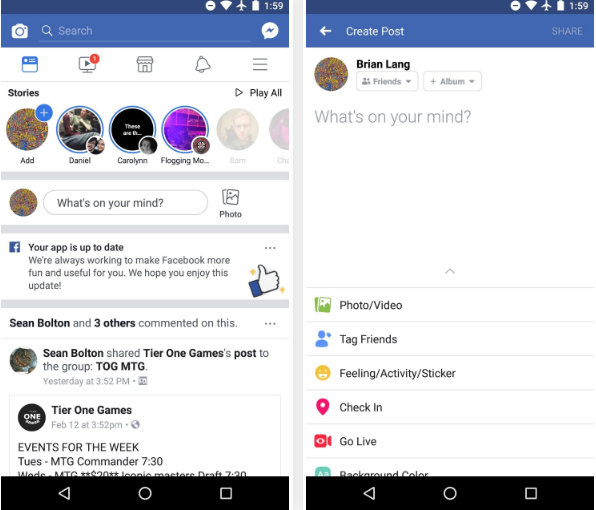Select the Photo/Video option
The image size is (596, 510).
coord(450,305)
